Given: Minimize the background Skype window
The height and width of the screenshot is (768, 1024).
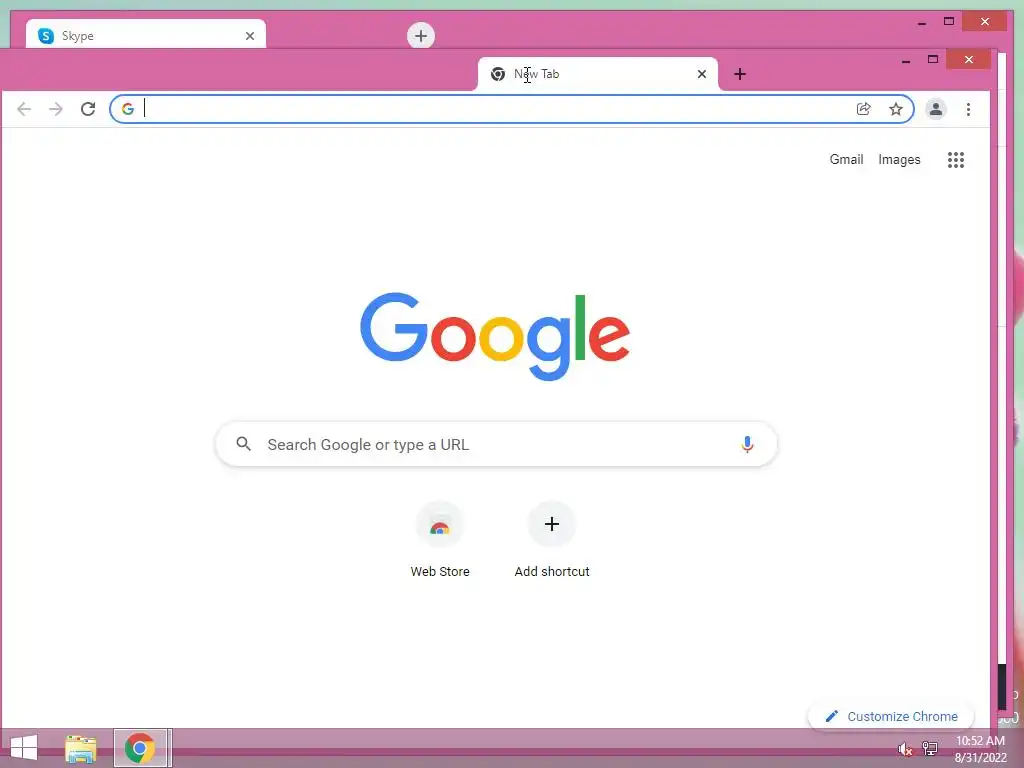Looking at the screenshot, I should pos(922,22).
